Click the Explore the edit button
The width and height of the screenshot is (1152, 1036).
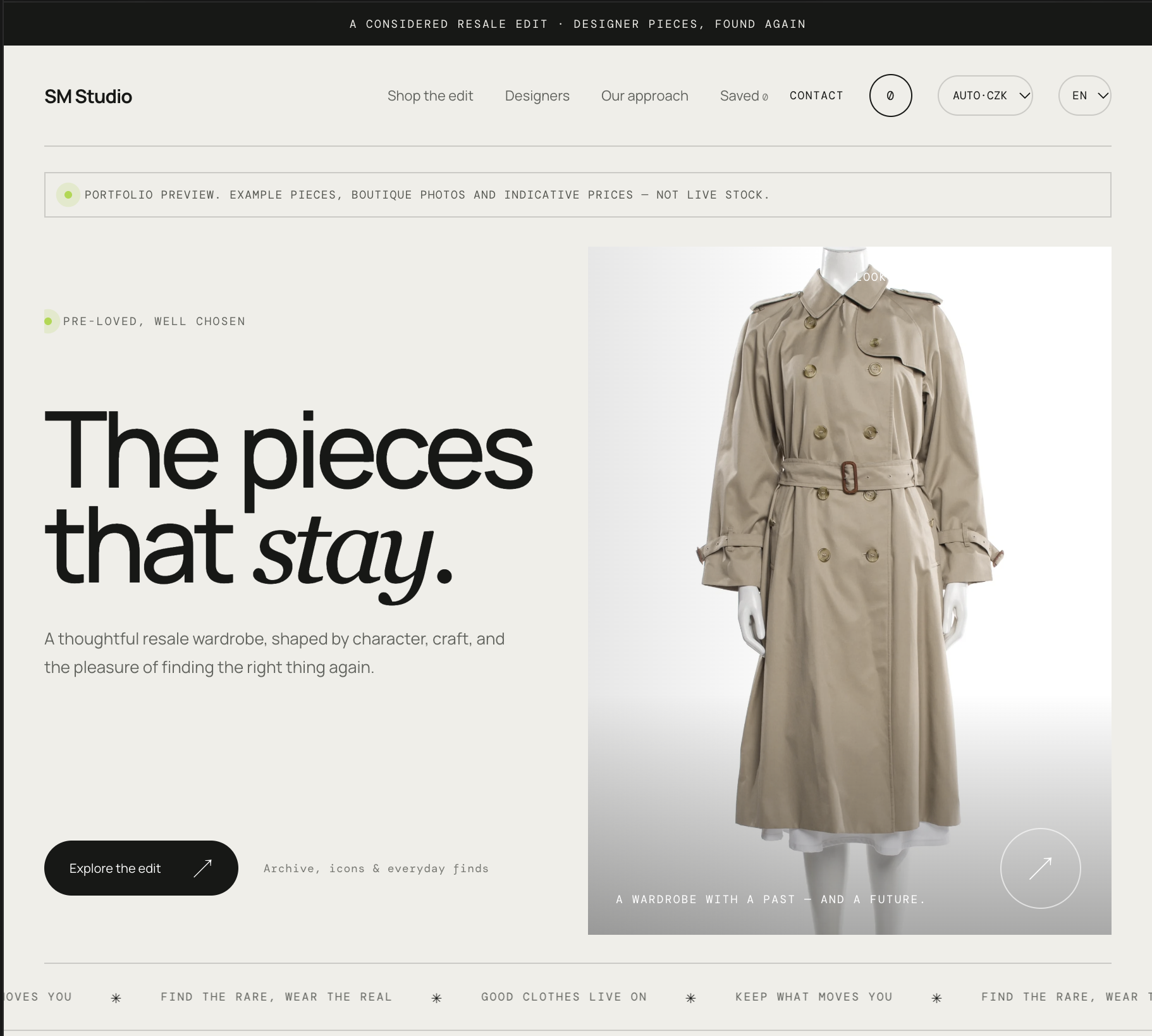(x=141, y=868)
